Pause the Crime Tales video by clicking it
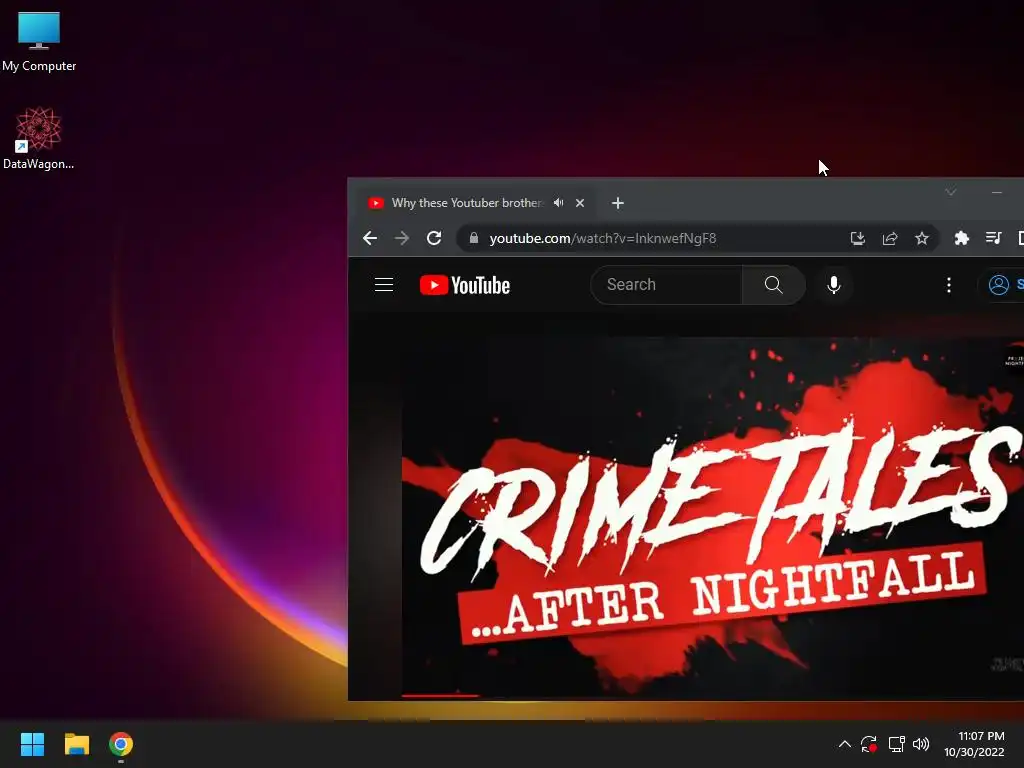1024x768 pixels. click(712, 516)
